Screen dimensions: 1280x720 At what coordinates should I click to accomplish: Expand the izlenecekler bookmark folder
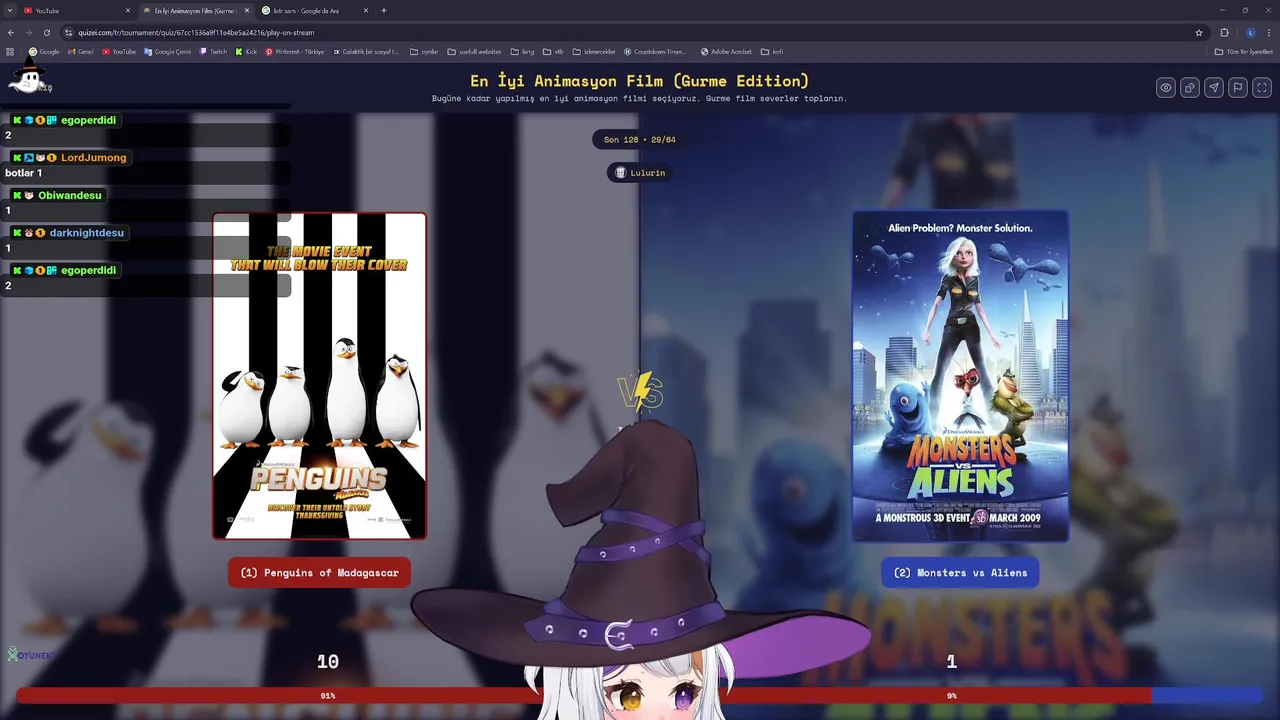coord(594,51)
